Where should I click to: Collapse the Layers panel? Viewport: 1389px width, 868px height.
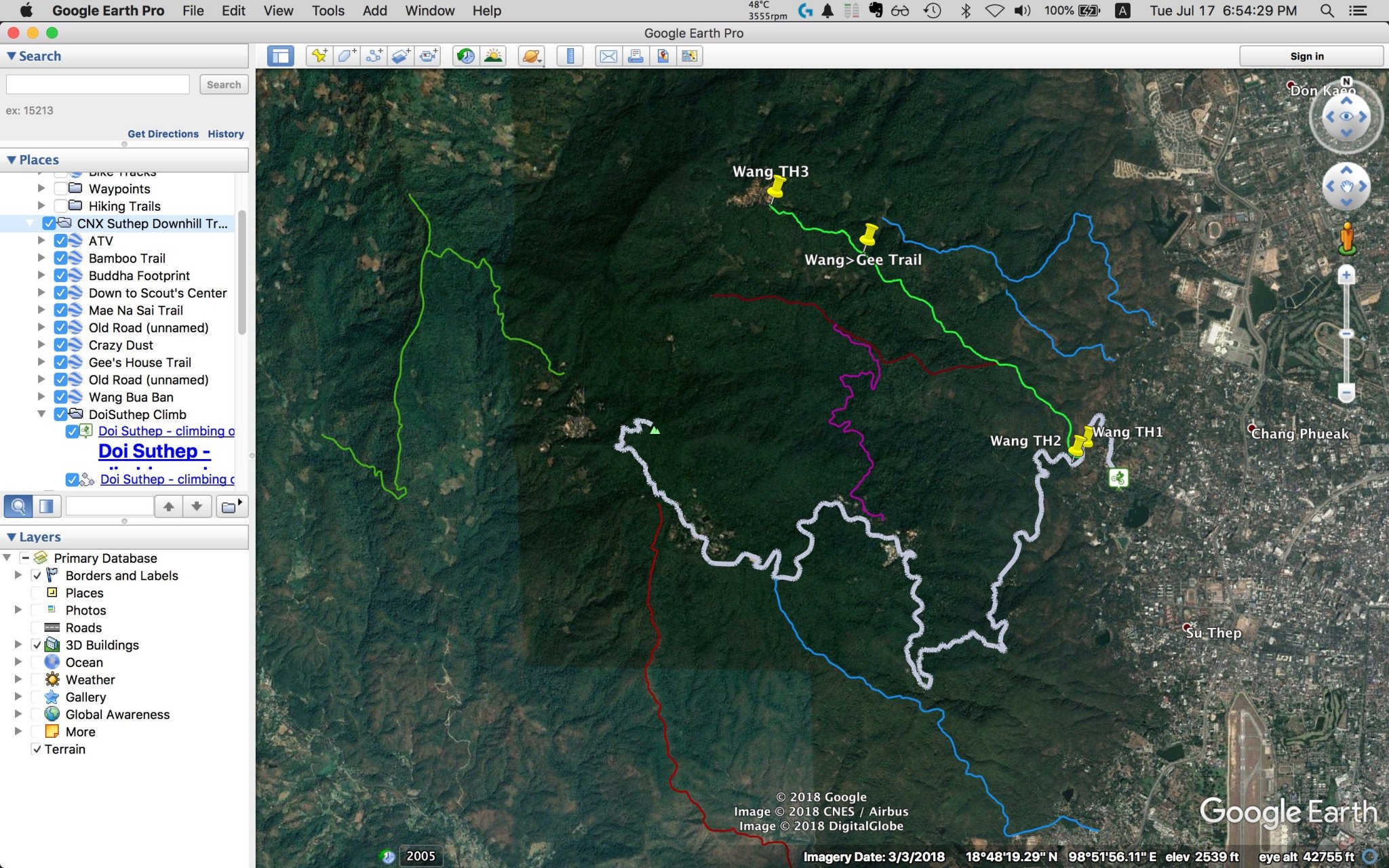[11, 537]
